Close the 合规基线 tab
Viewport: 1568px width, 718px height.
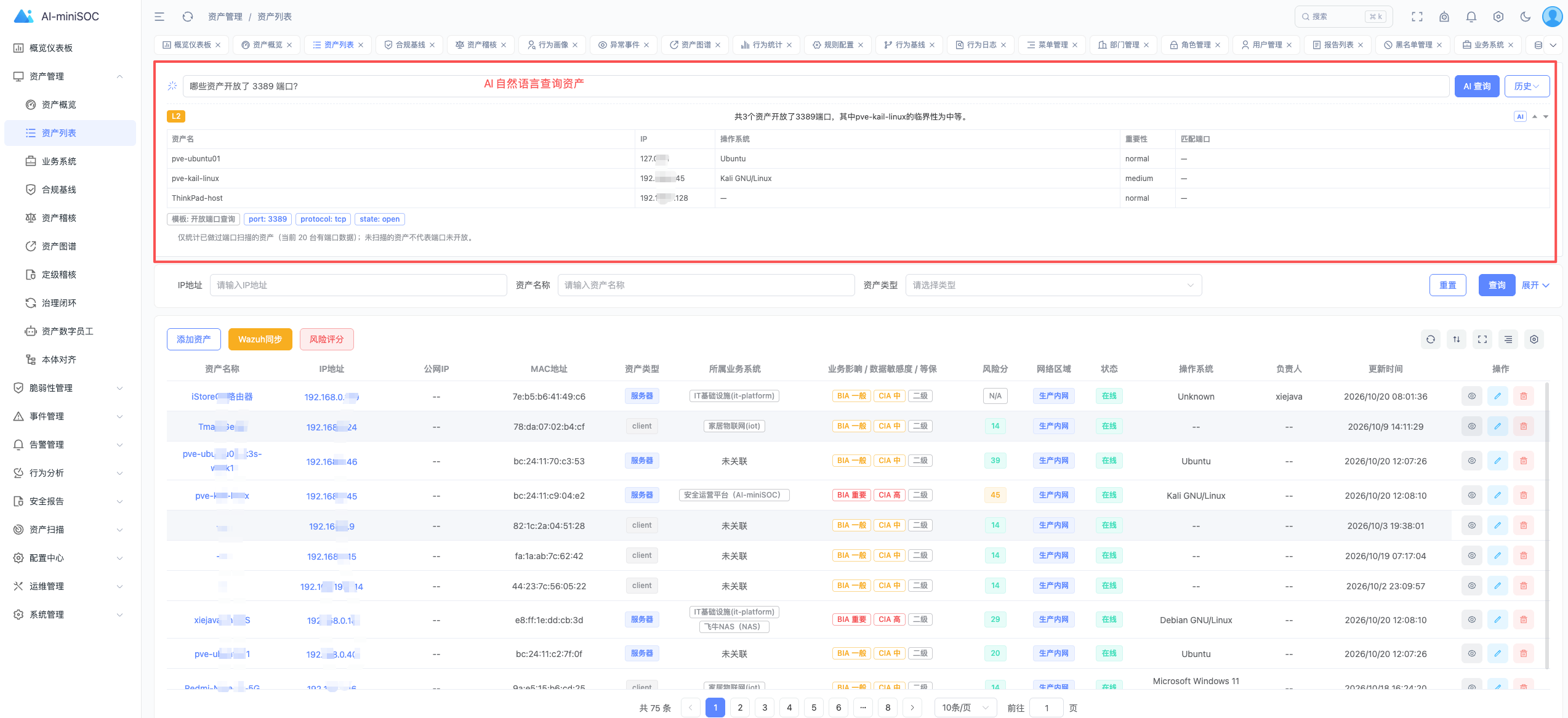click(x=432, y=45)
